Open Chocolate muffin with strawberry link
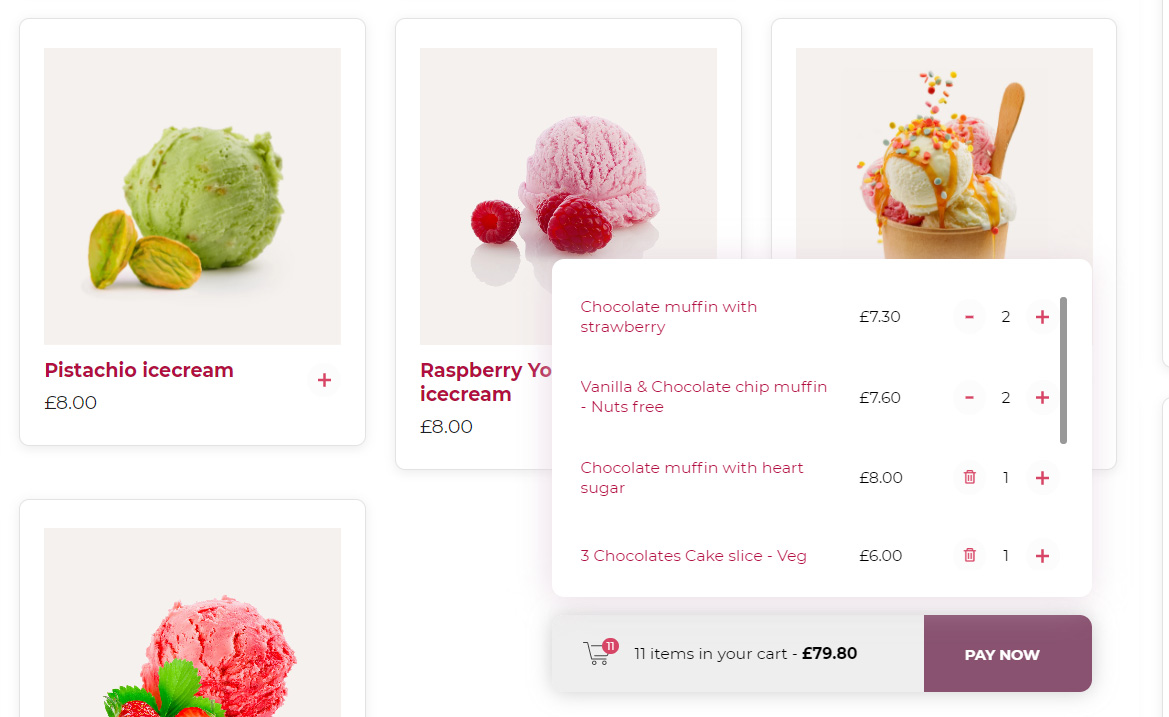1169x717 pixels. [669, 317]
